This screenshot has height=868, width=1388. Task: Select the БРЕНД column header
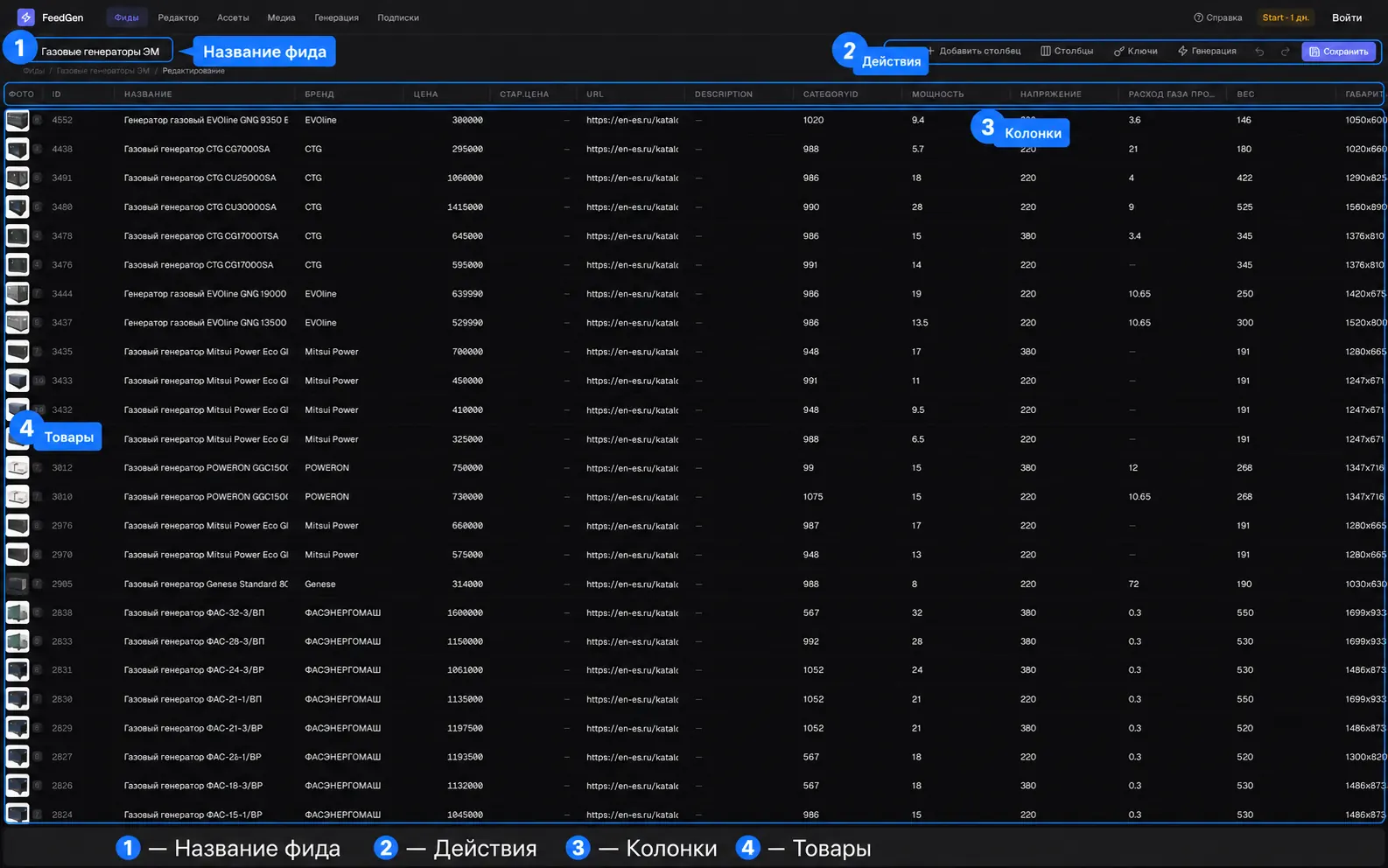[319, 94]
